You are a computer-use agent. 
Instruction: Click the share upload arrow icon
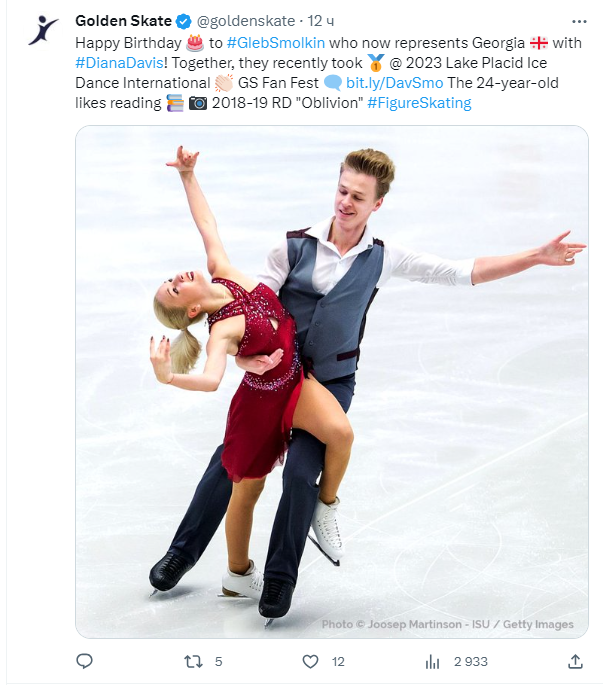coord(575,661)
